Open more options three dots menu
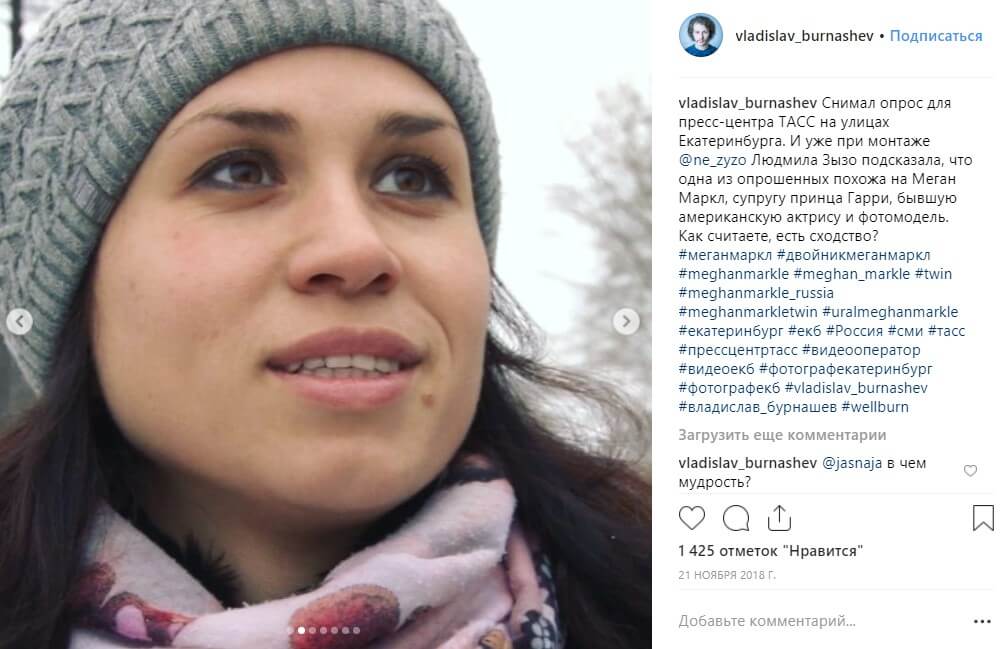 [982, 621]
